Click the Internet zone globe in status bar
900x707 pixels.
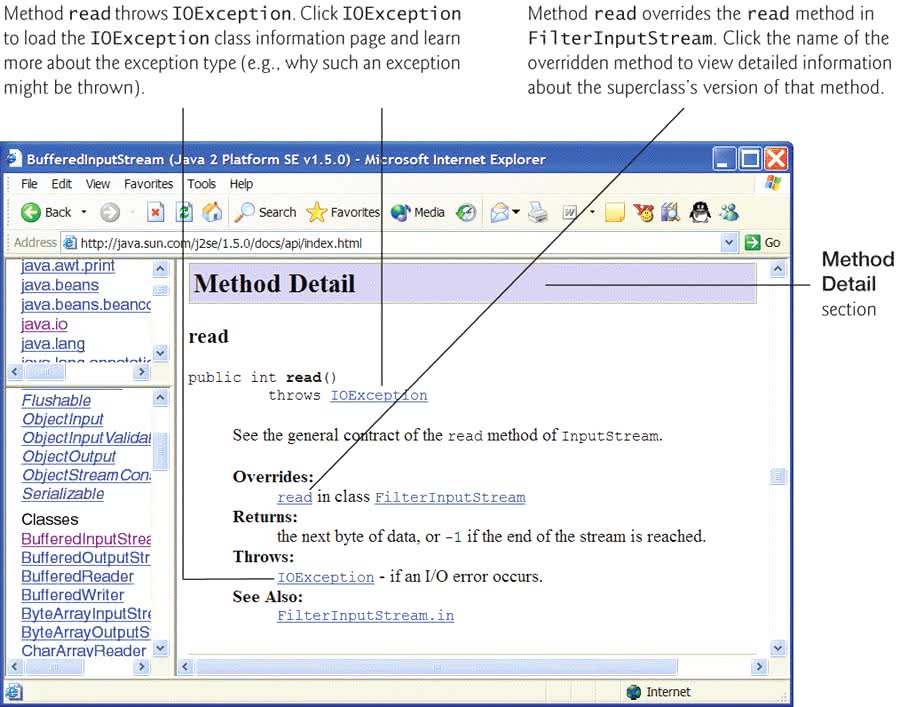(x=634, y=692)
